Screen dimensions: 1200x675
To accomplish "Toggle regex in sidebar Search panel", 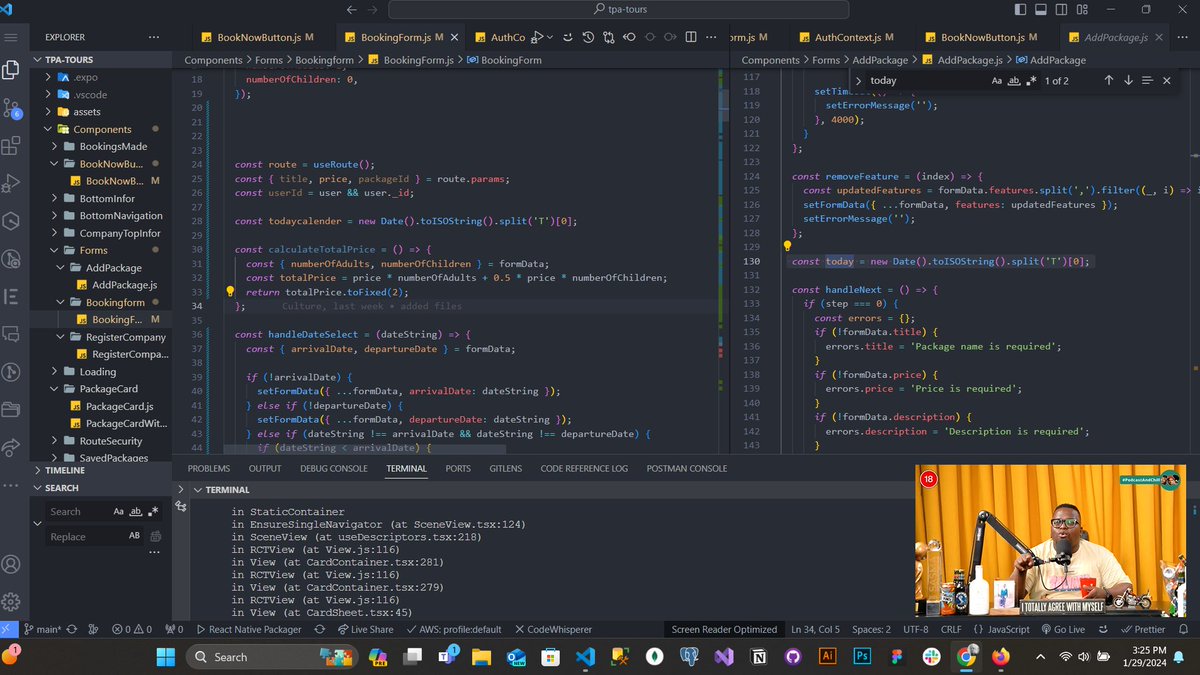I will click(153, 511).
